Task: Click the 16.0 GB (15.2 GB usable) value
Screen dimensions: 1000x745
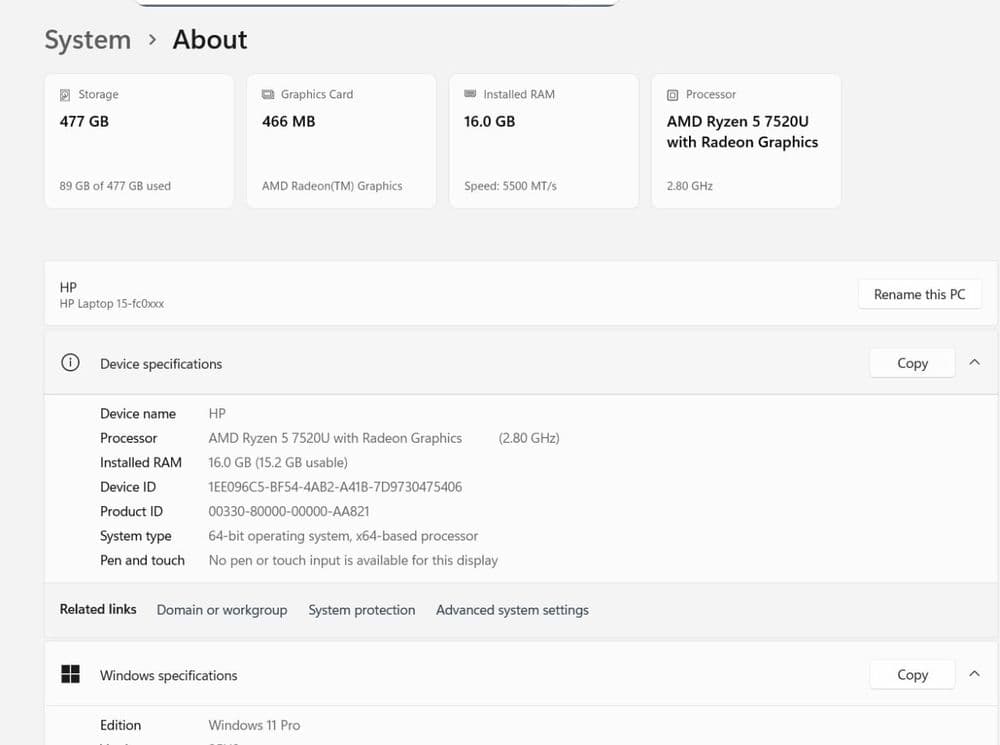Action: (278, 462)
